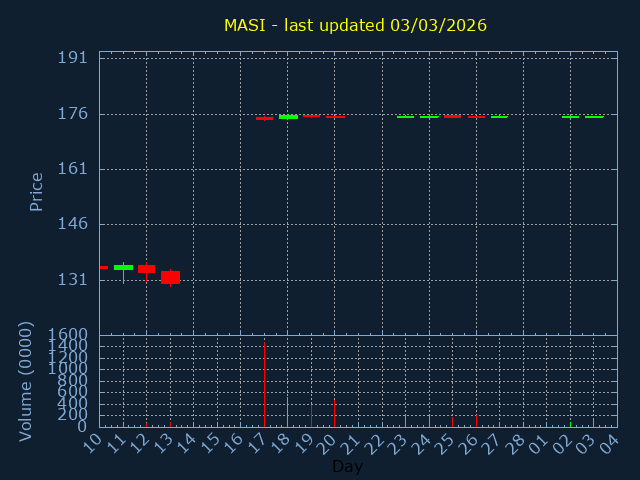Click the tallest red volume bar on day 17
Screen dimensions: 640x480
(264, 385)
